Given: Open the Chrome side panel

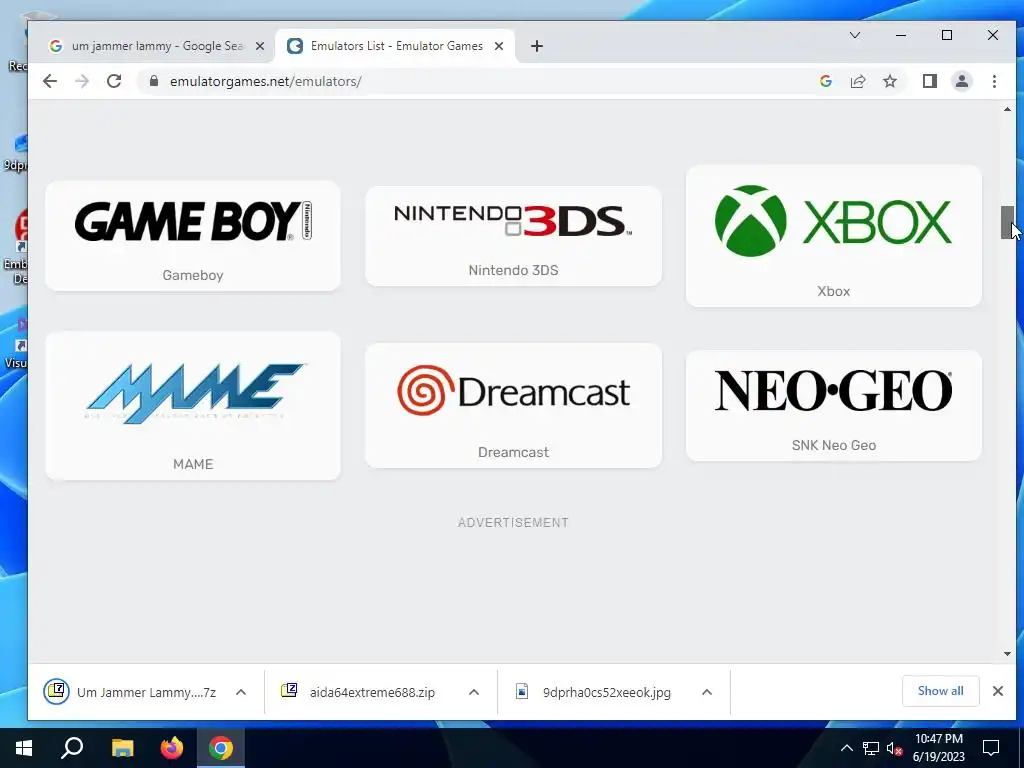Looking at the screenshot, I should (x=929, y=81).
